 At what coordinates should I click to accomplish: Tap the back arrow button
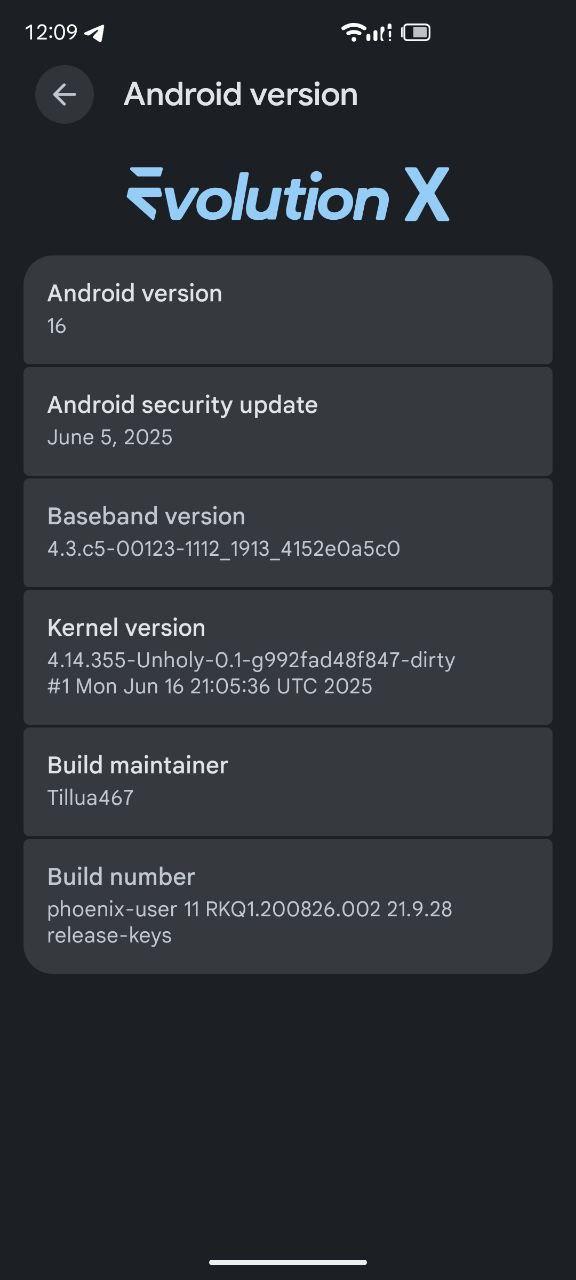(x=64, y=94)
